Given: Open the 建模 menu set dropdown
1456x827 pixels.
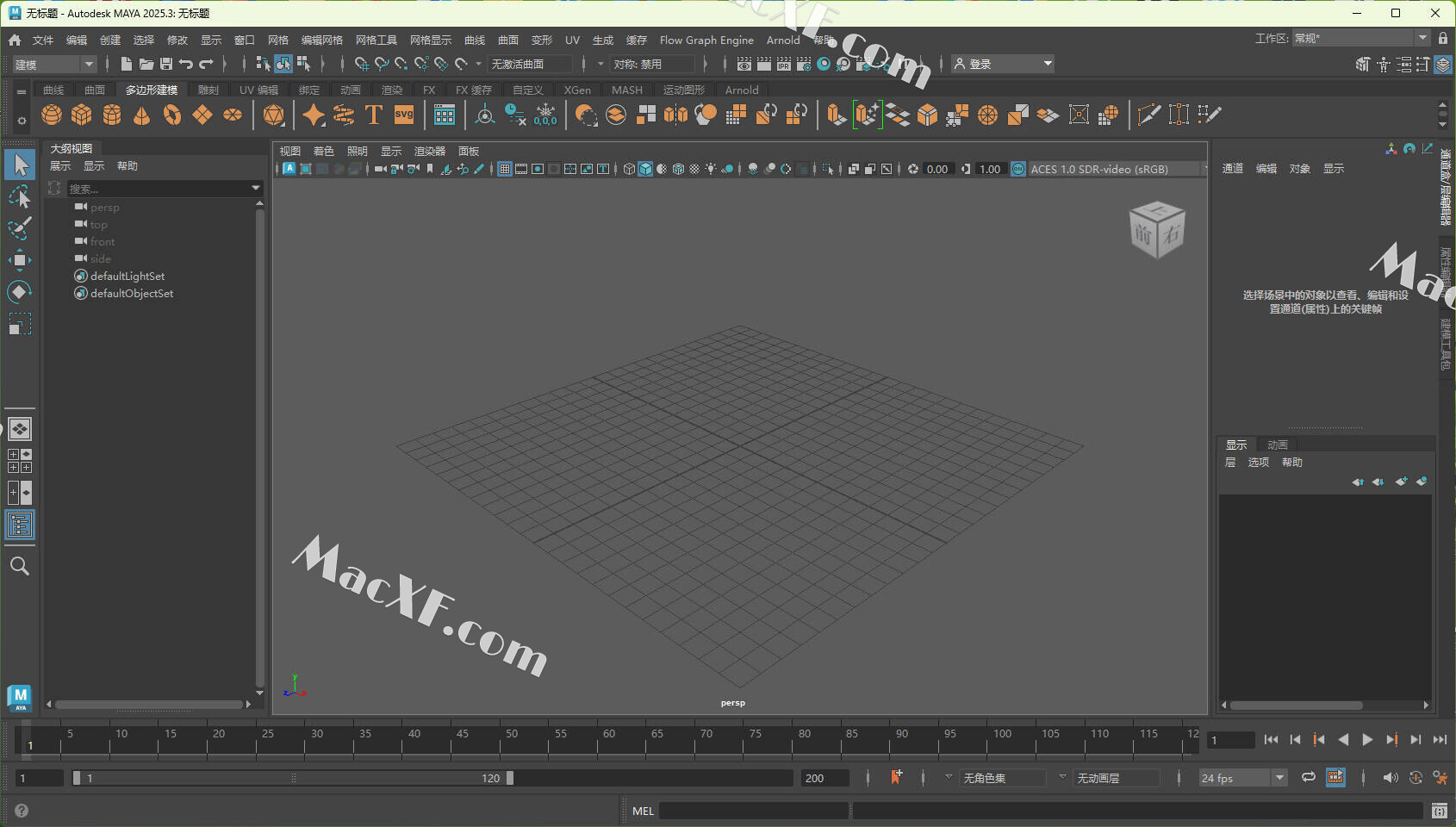Looking at the screenshot, I should tap(54, 64).
